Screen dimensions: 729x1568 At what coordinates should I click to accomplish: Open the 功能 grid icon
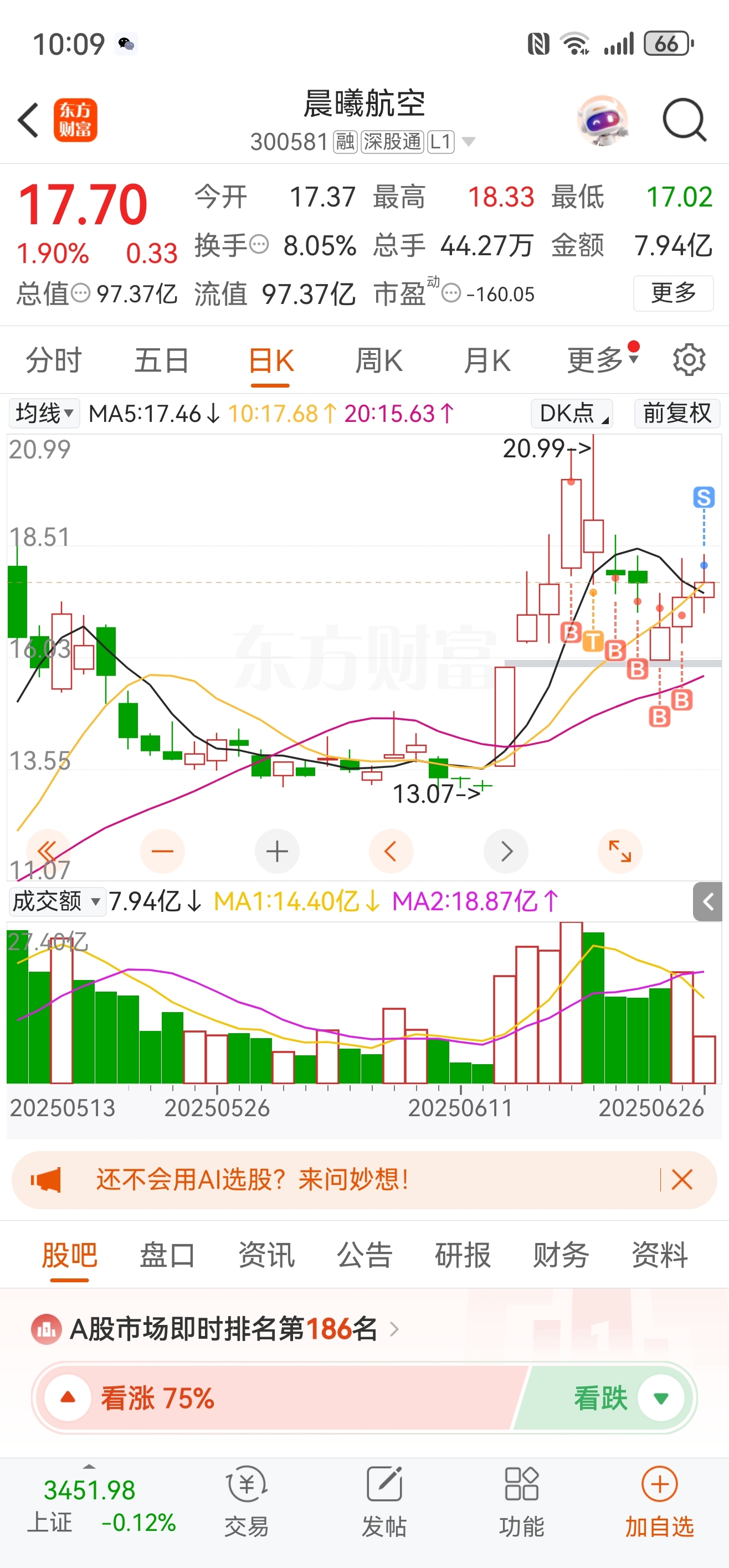point(522,1484)
